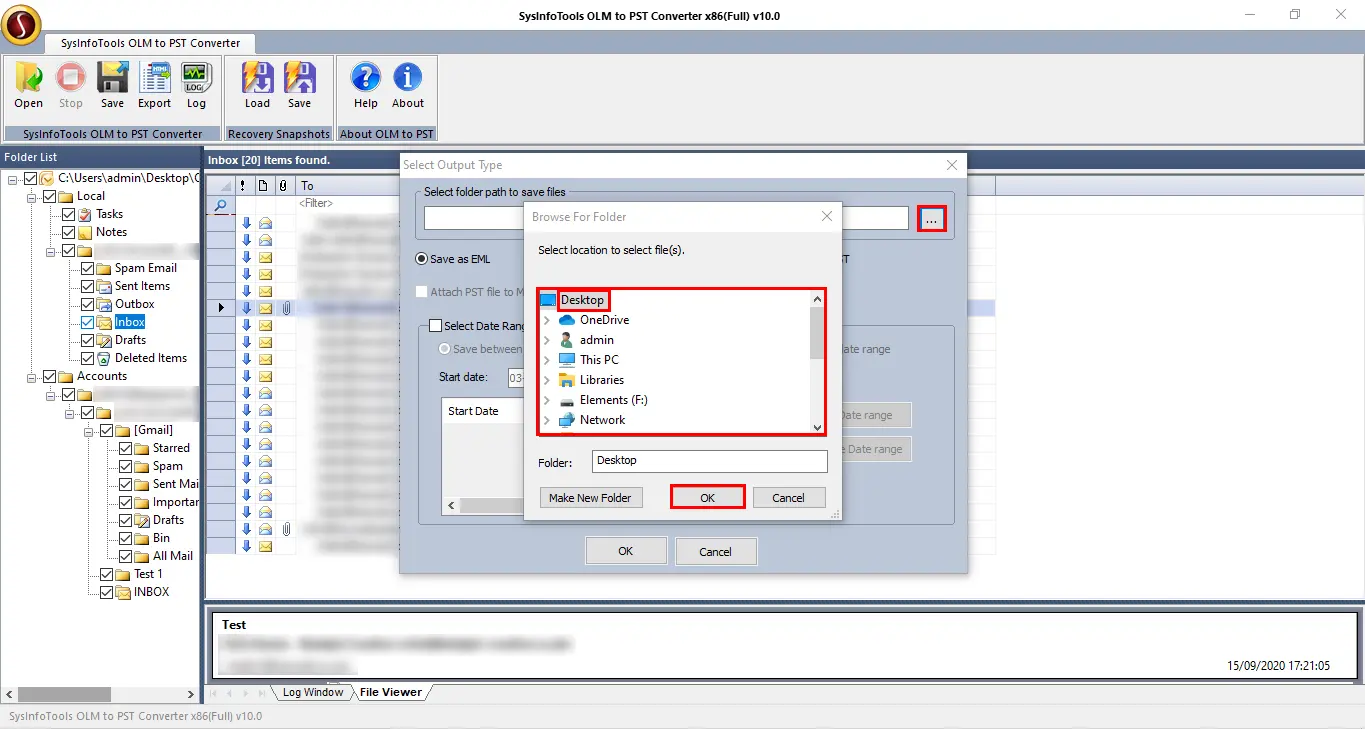Viewport: 1365px width, 729px height.
Task: Toggle the All Mail checkbox
Action: (x=125, y=556)
